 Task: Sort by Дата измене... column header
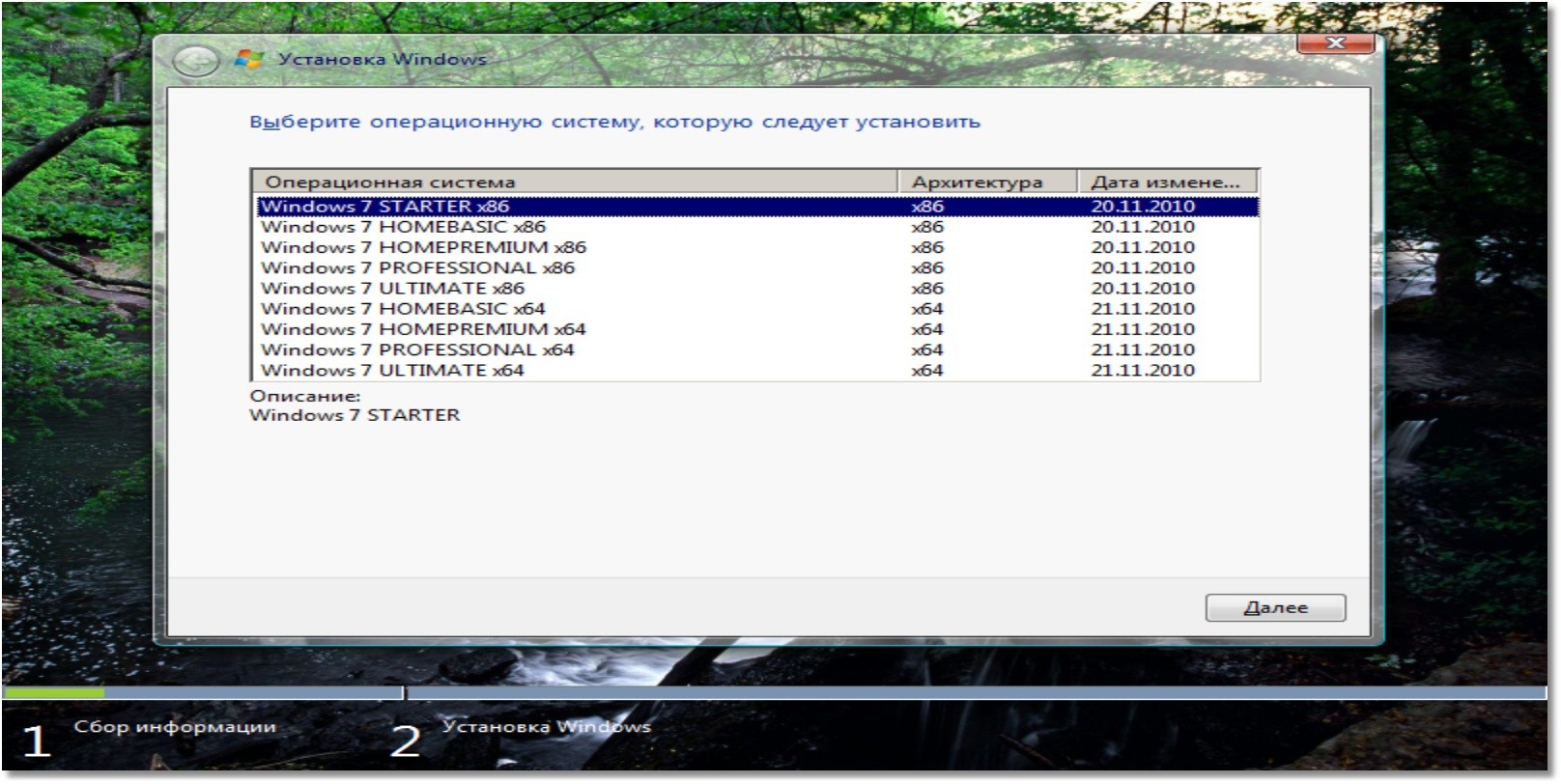pyautogui.click(x=1167, y=182)
